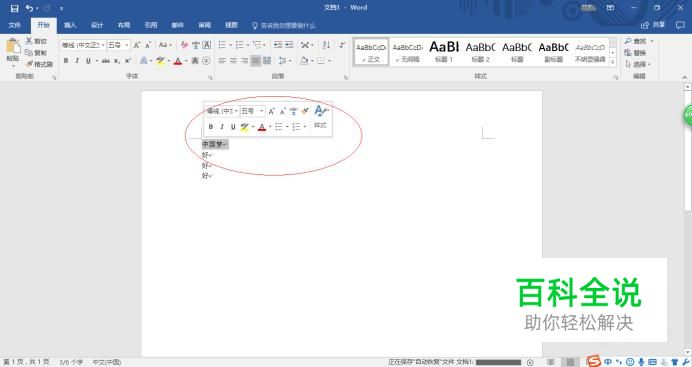Click the Subscript x₂ icon
The height and width of the screenshot is (367, 692).
click(117, 61)
